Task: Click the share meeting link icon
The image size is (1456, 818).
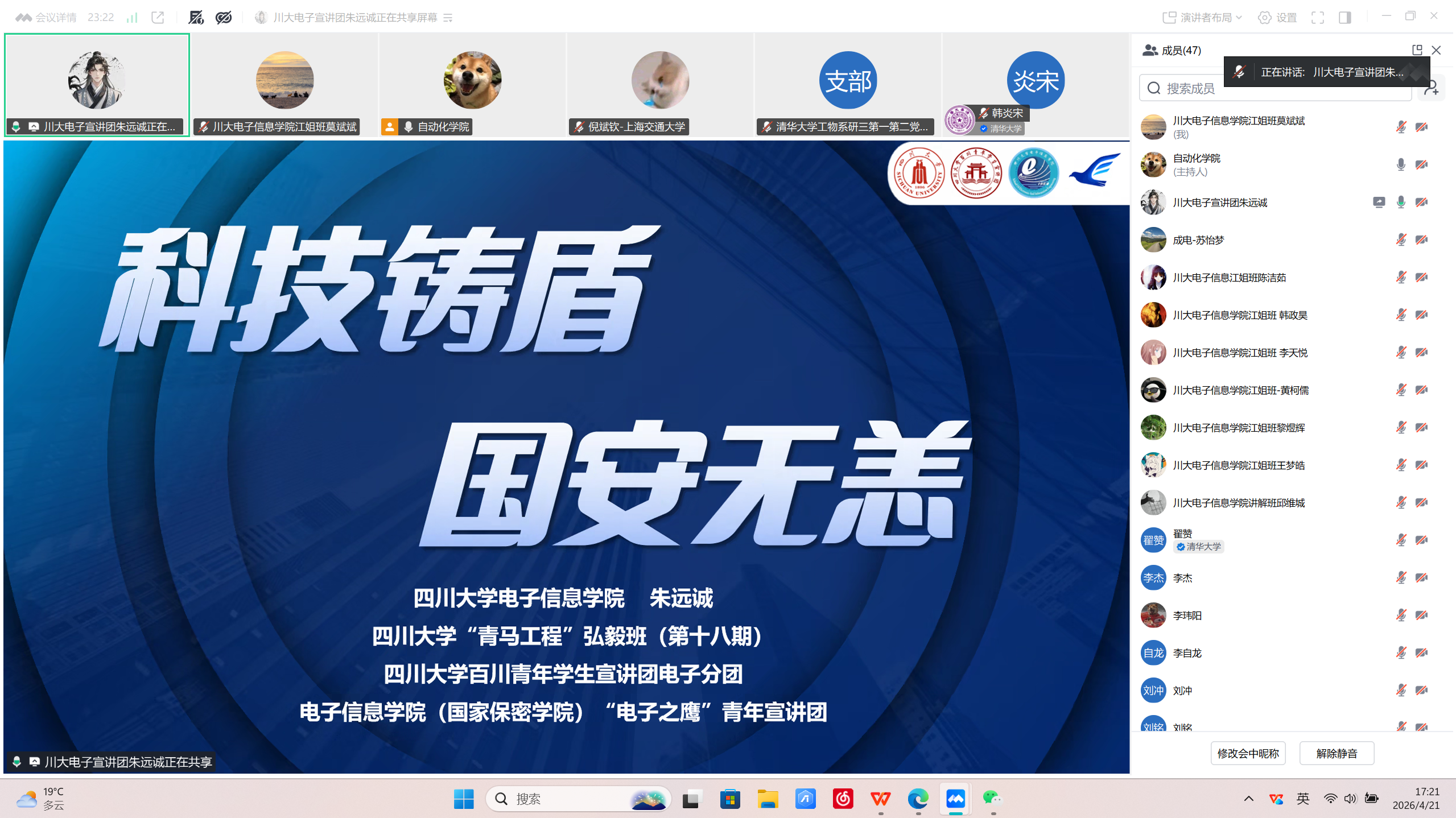Action: click(158, 18)
